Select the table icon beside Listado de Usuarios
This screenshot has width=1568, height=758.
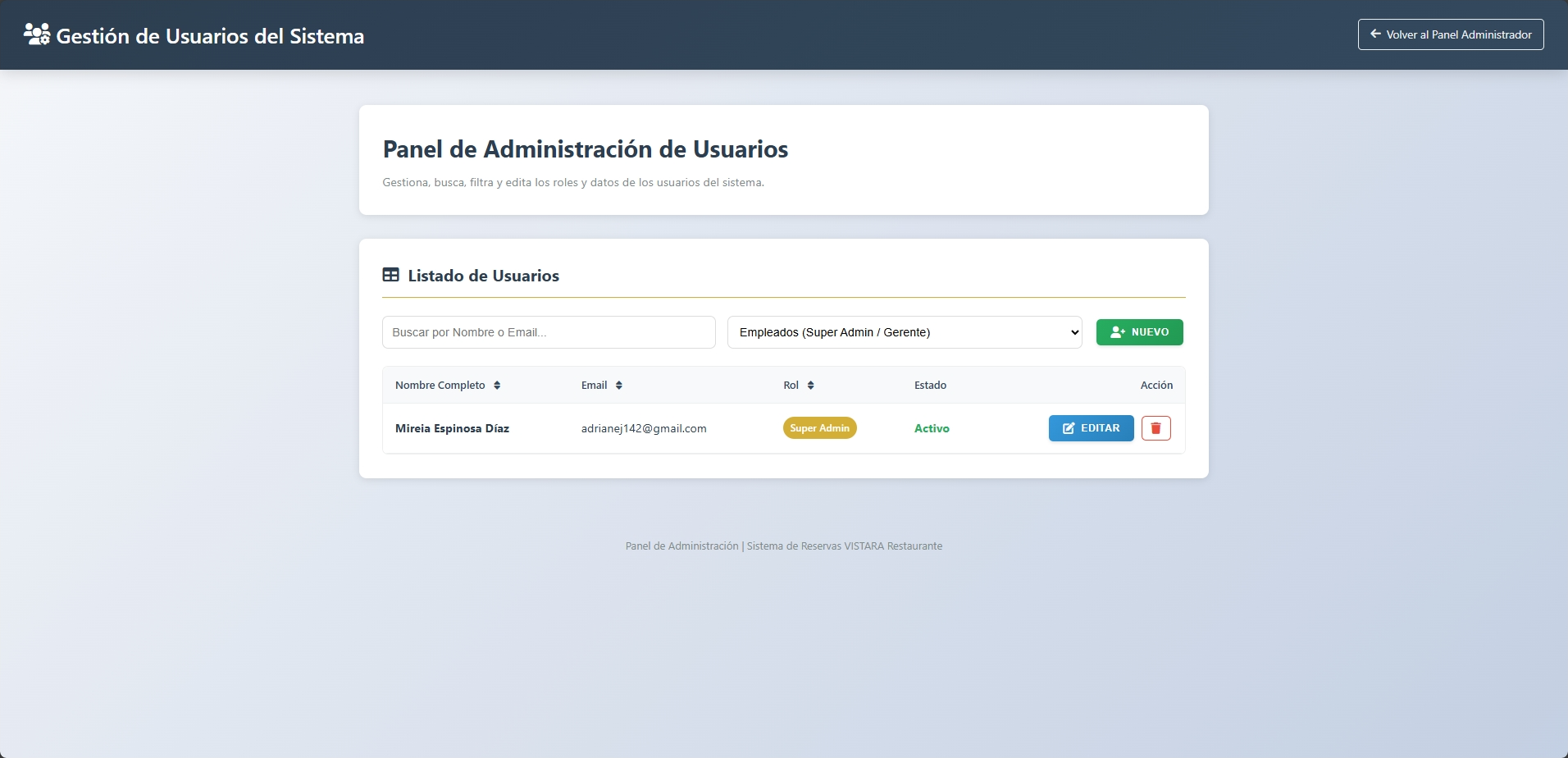coord(391,274)
